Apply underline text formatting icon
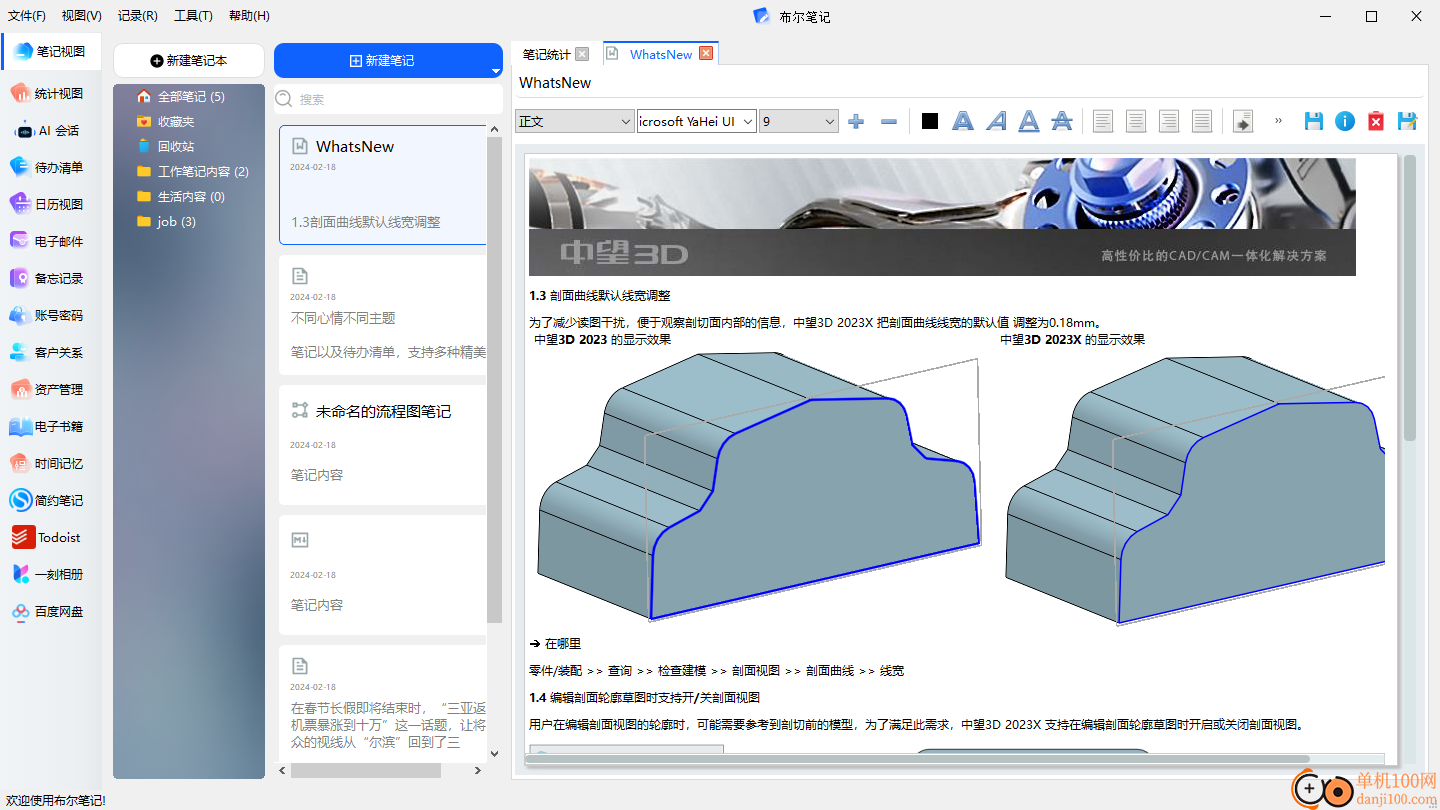1440x810 pixels. [1029, 121]
